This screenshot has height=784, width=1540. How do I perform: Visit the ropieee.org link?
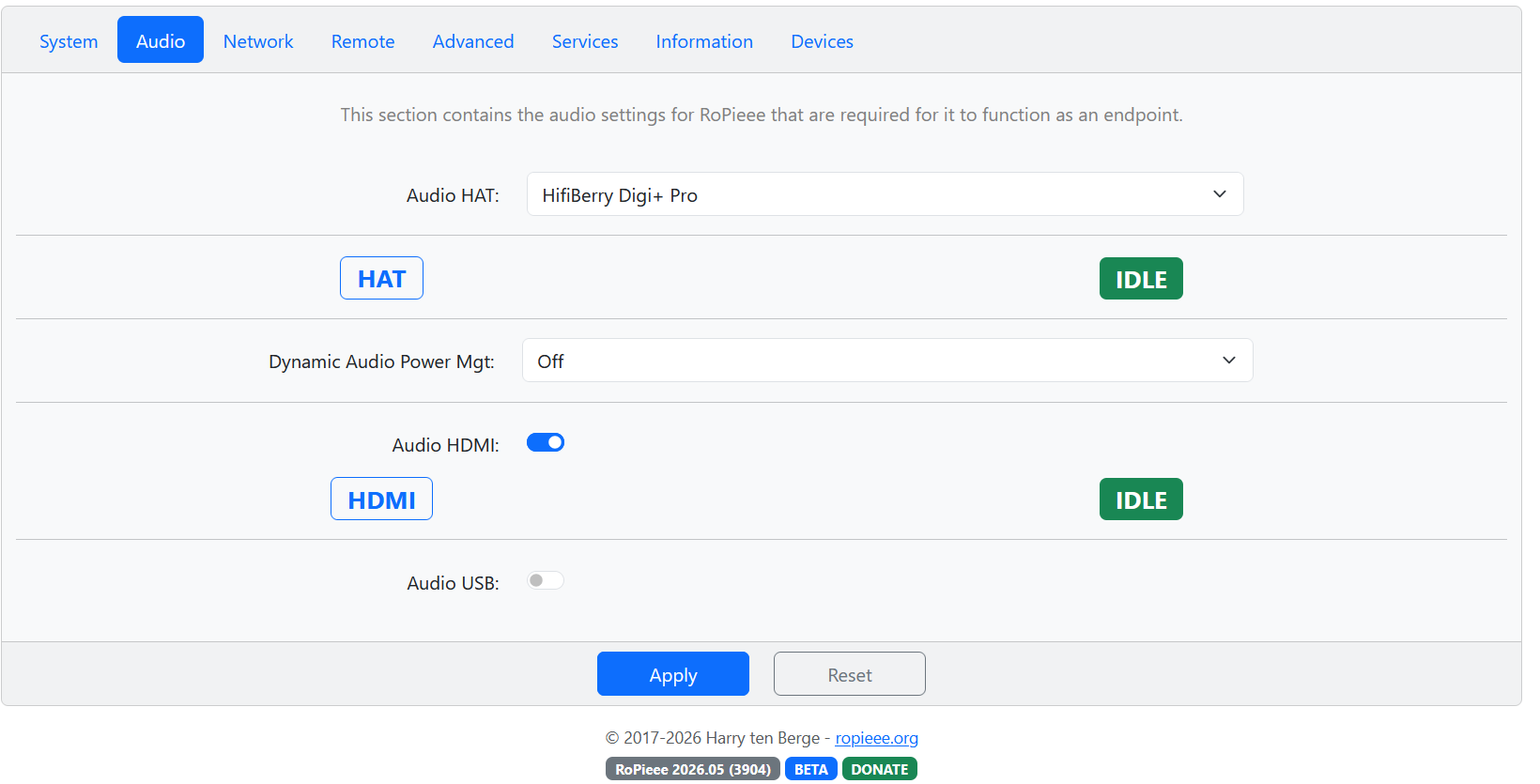click(x=877, y=738)
